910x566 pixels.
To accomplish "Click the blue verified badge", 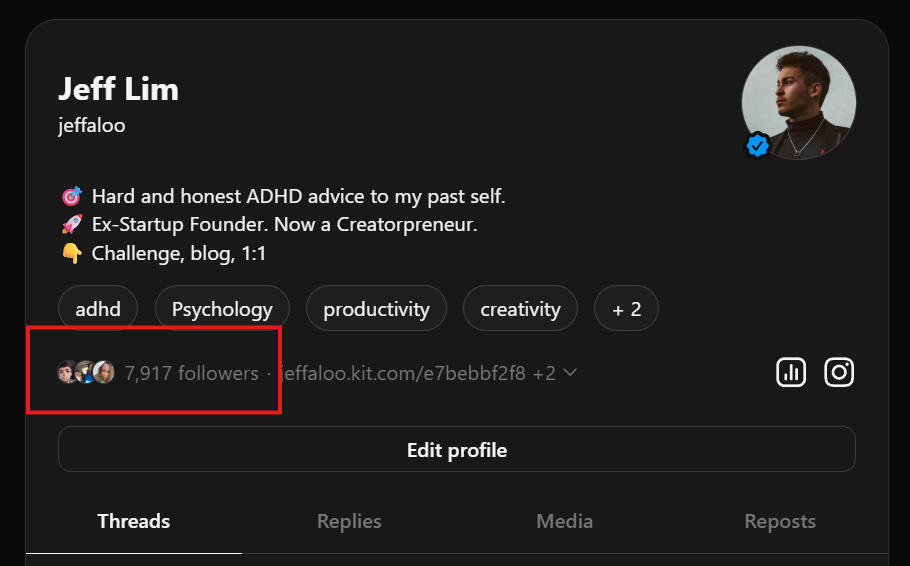I will pyautogui.click(x=758, y=146).
